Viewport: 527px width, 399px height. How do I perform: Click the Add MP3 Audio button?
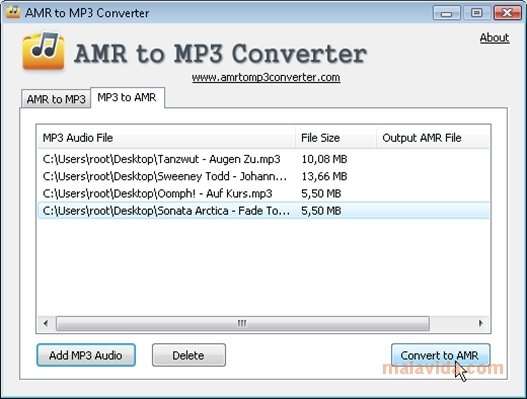[86, 355]
